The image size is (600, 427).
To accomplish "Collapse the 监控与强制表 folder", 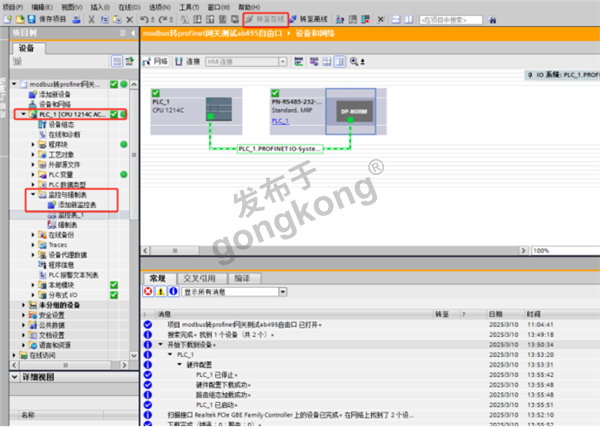I will click(x=33, y=194).
